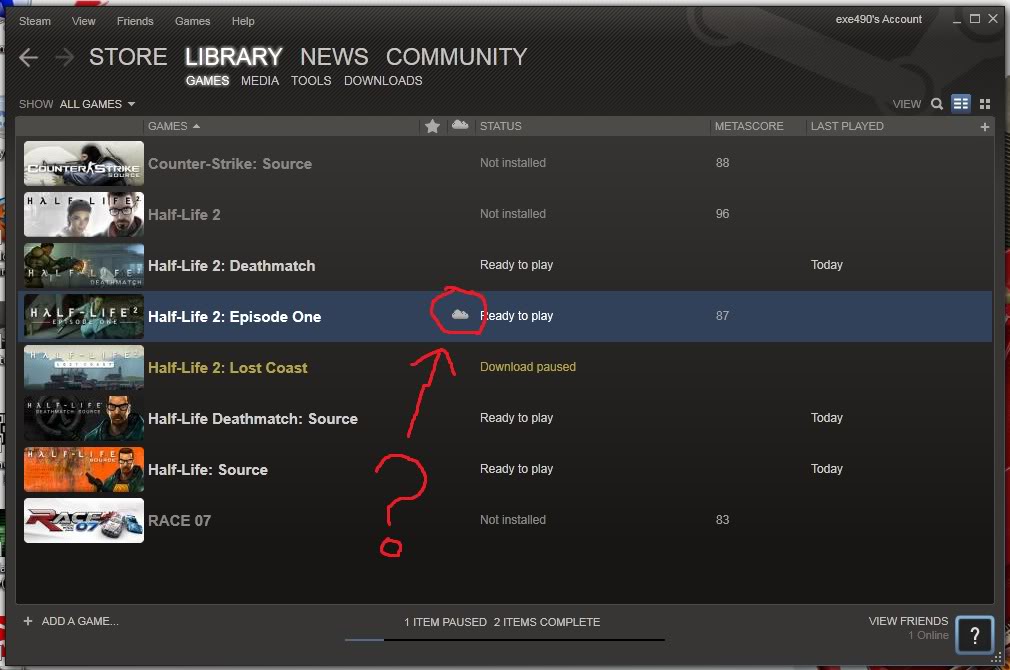Click the cloud sync icon on Episode One row
Screen dimensions: 1010x670
pyautogui.click(x=458, y=314)
